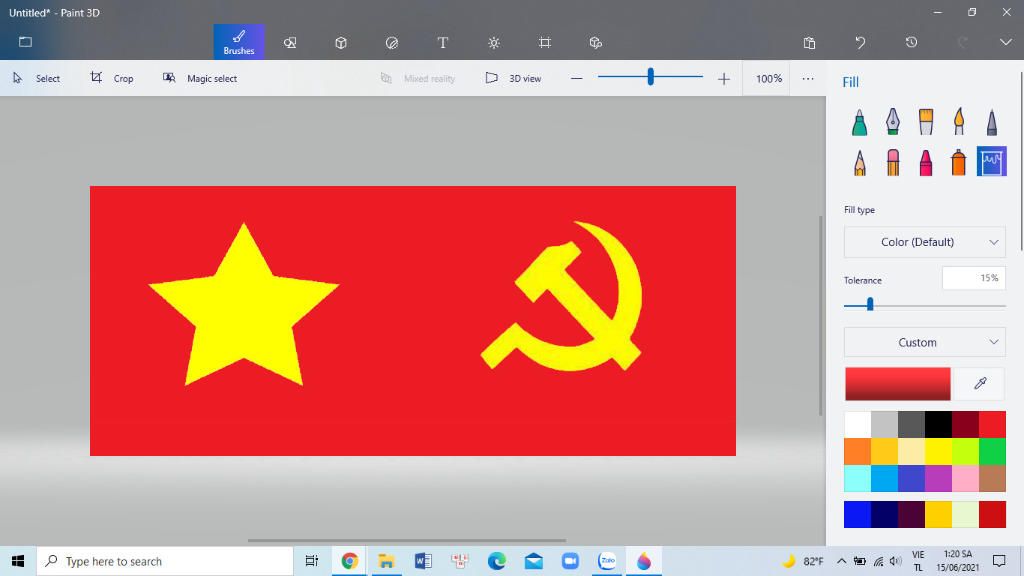The image size is (1024, 576).
Task: Choose the Select tool
Action: click(37, 78)
